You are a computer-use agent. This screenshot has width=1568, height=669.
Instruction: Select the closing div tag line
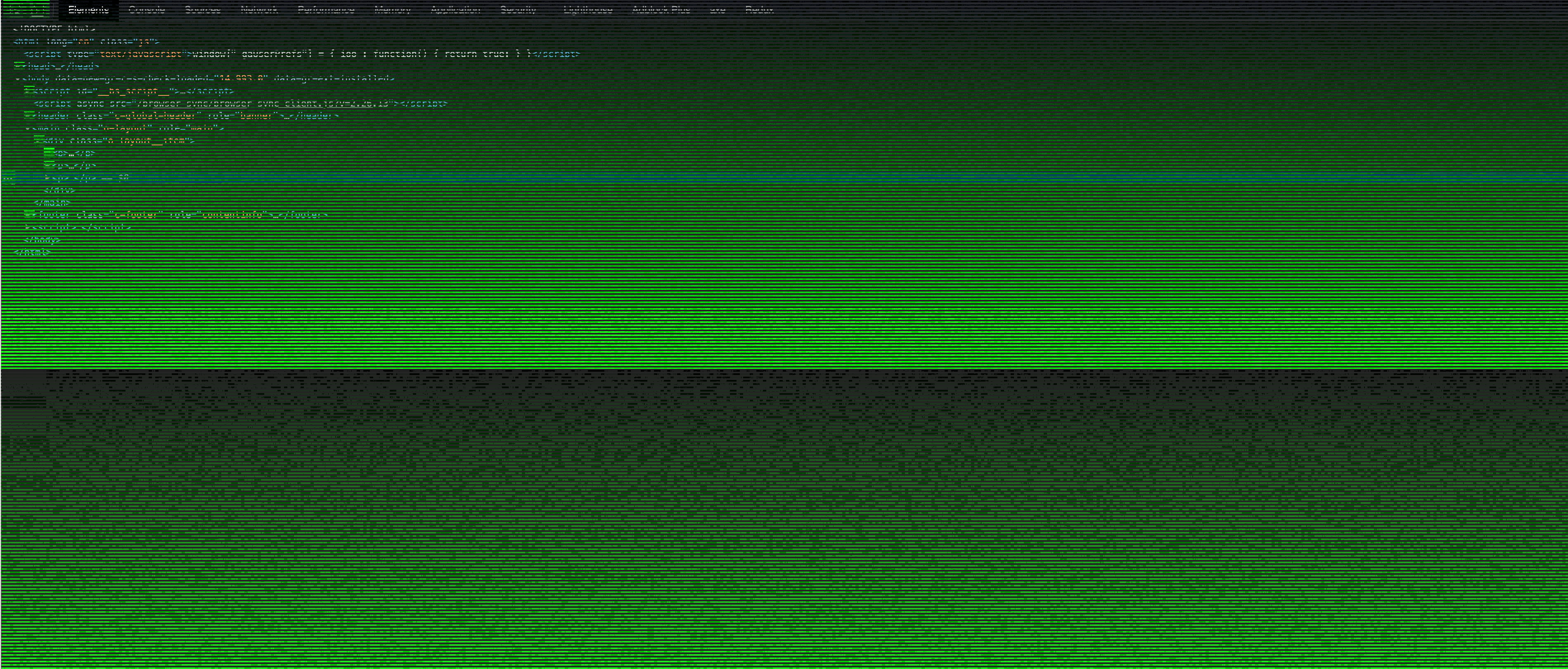pos(59,190)
